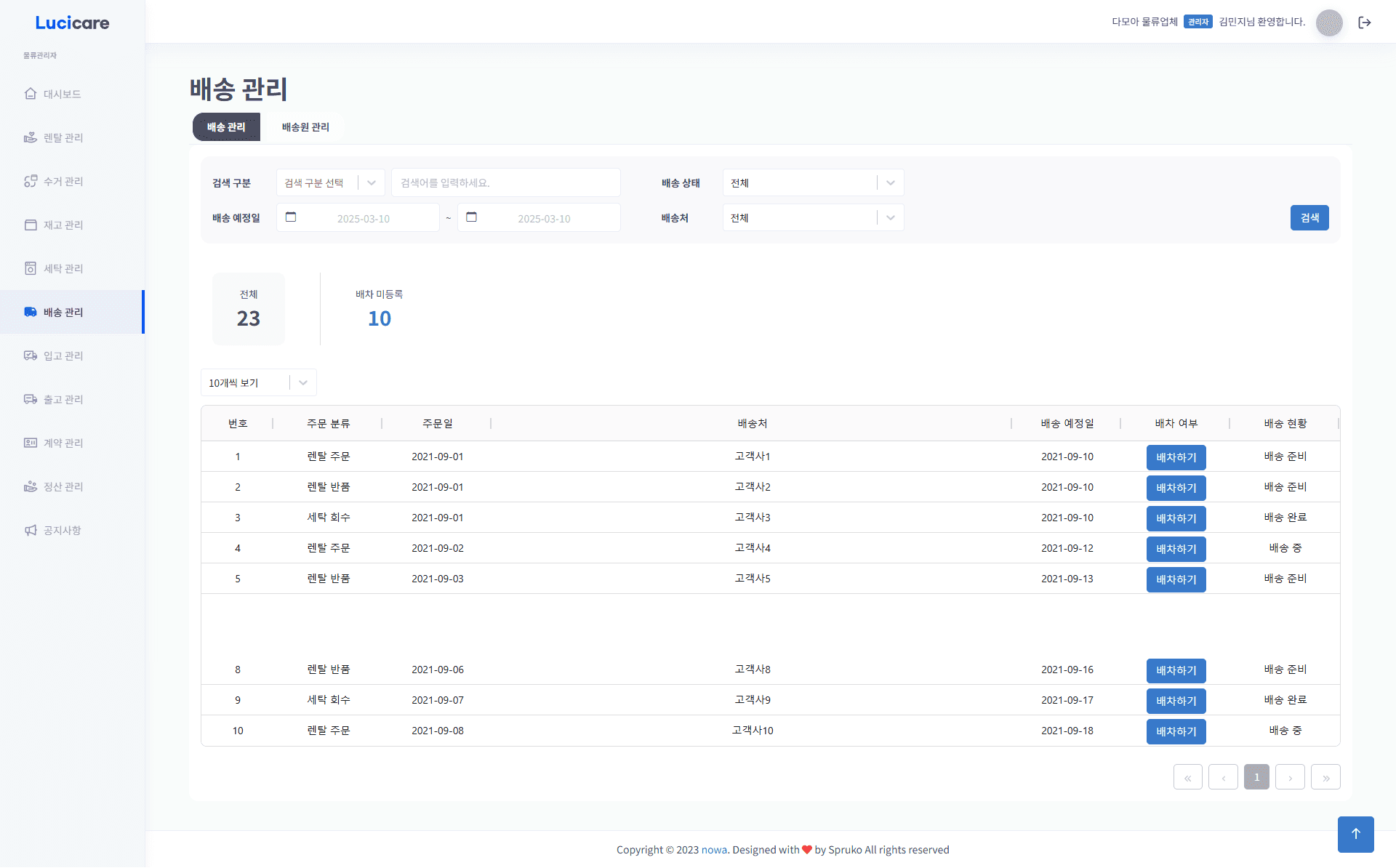Open Notices (공지사항) megaphone icon

[31, 530]
